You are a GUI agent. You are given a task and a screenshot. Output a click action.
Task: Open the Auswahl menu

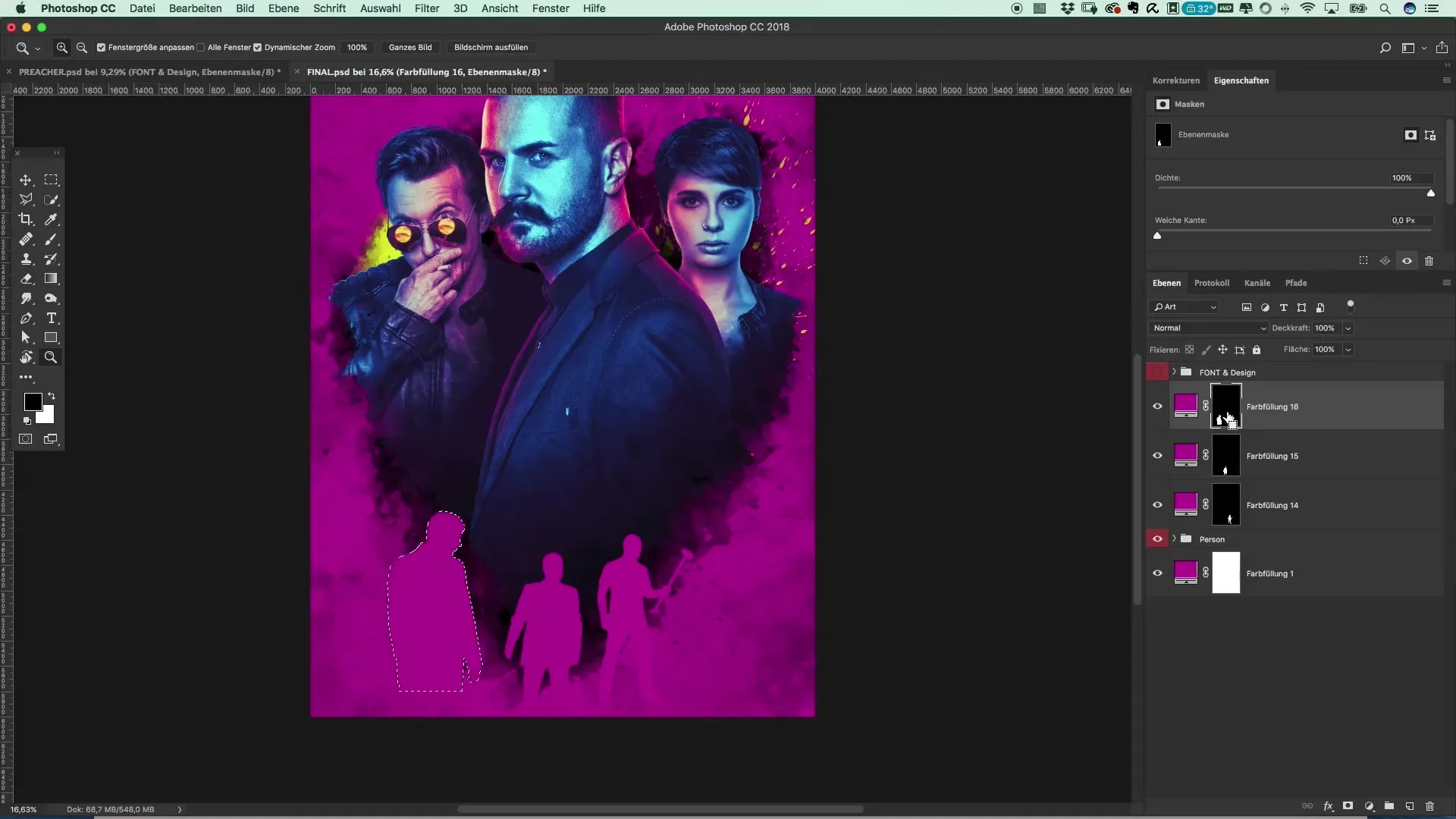click(x=380, y=8)
